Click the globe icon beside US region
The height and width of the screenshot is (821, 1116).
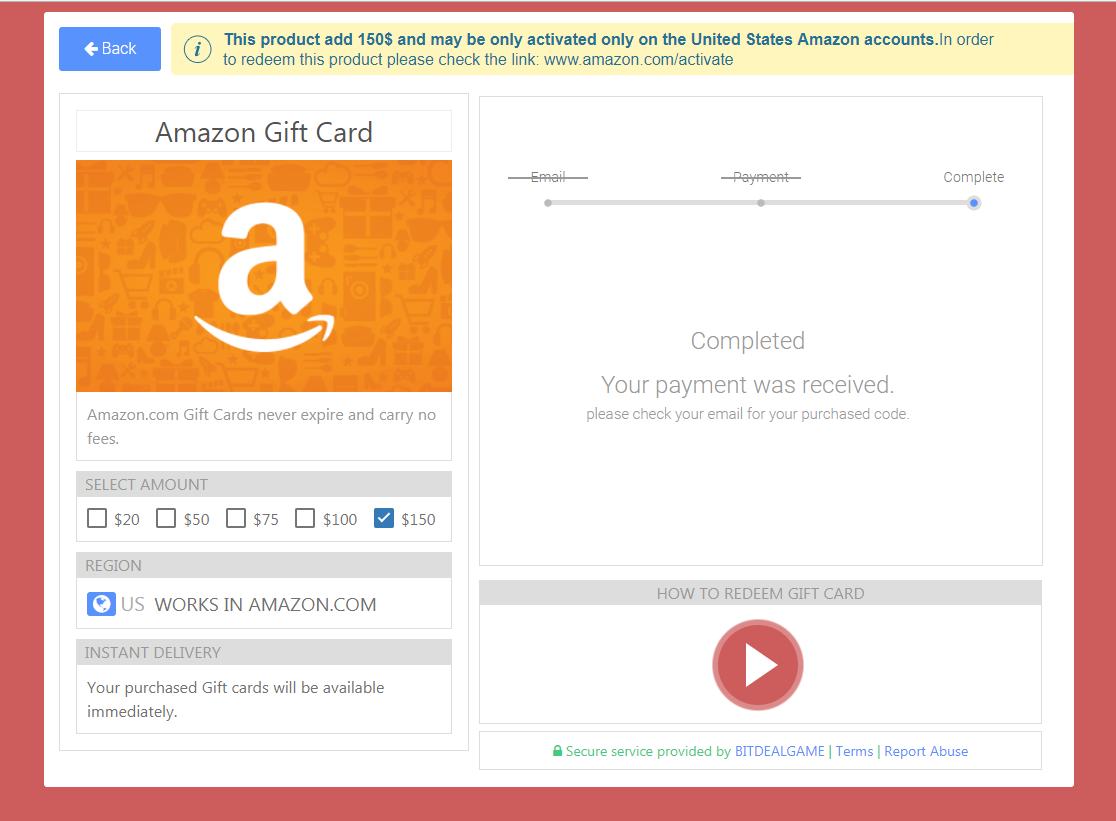(x=101, y=604)
